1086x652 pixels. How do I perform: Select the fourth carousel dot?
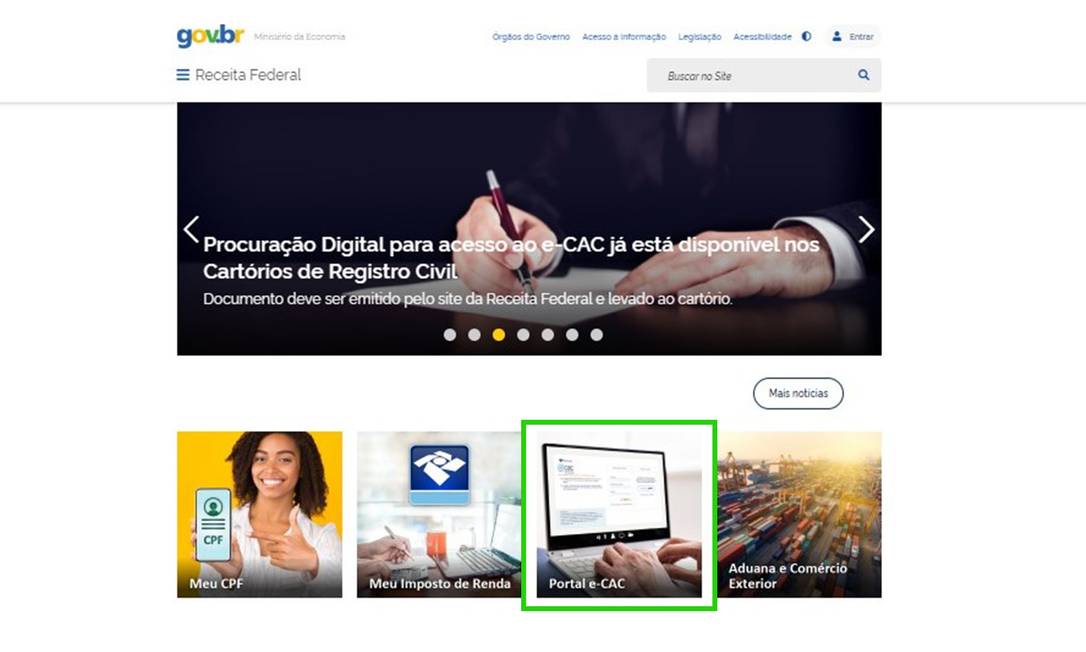click(x=523, y=335)
